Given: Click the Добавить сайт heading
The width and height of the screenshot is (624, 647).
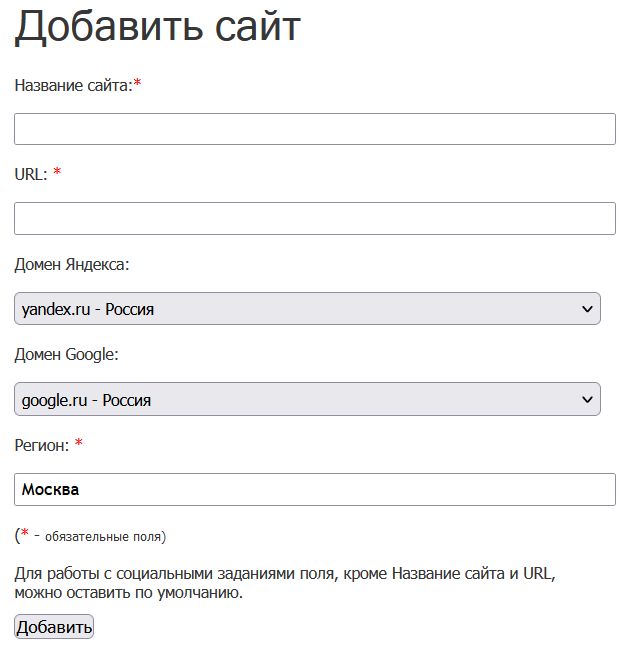Looking at the screenshot, I should pos(157,28).
